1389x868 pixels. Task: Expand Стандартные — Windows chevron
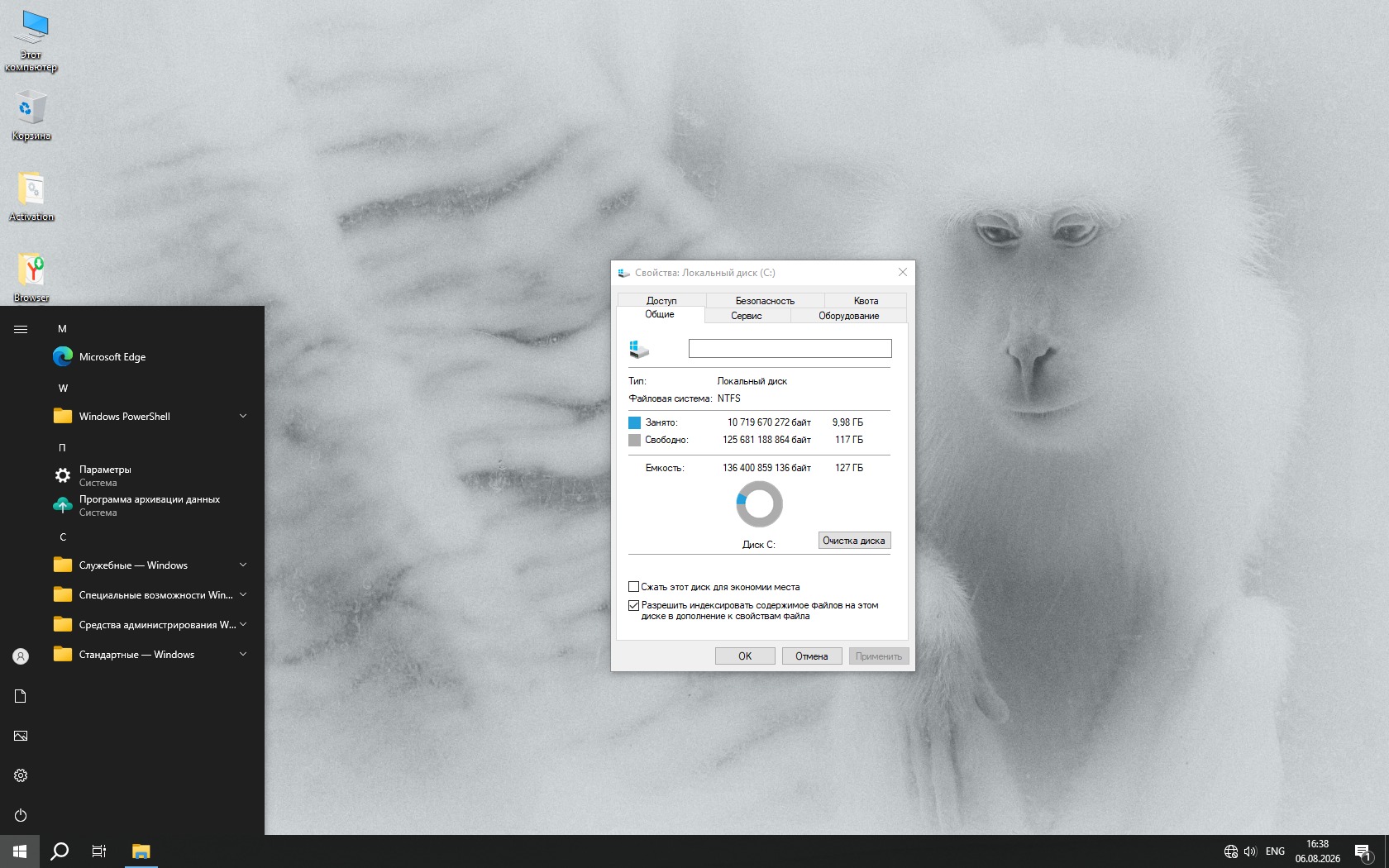point(243,654)
